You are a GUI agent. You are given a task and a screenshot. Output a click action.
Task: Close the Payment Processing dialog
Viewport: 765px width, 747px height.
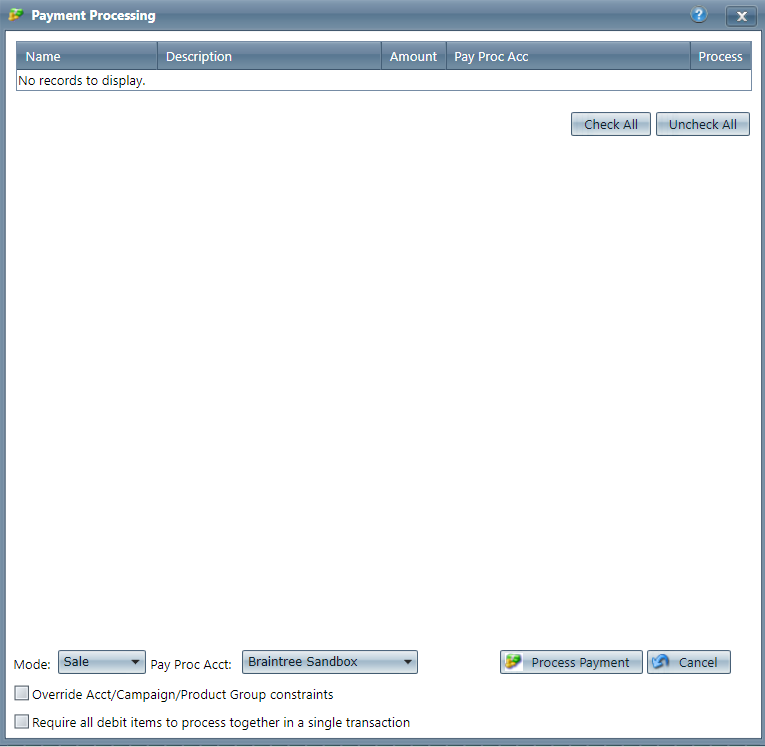(x=741, y=16)
